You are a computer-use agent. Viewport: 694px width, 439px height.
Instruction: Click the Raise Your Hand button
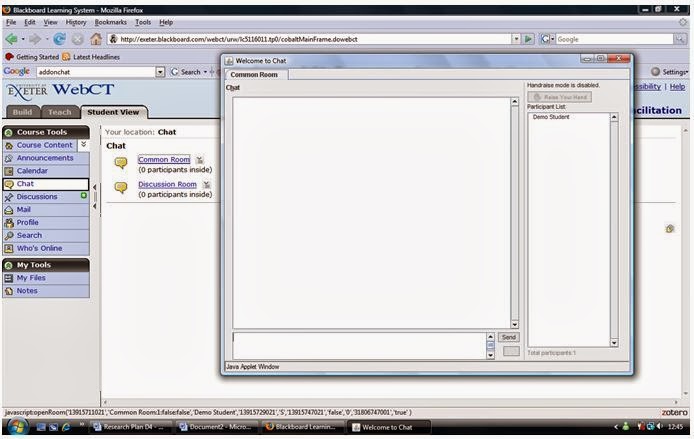pos(559,97)
